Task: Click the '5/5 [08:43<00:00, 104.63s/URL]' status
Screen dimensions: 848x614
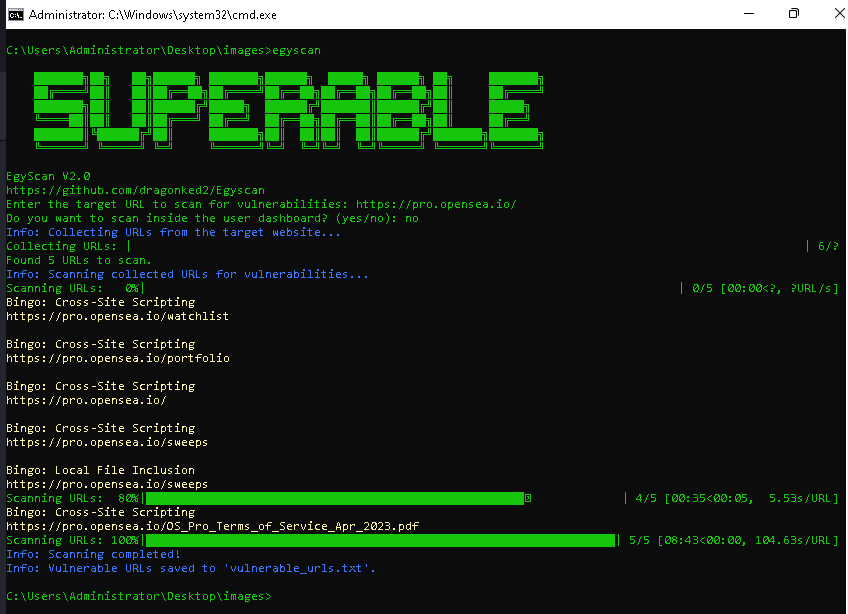Action: pyautogui.click(x=733, y=541)
